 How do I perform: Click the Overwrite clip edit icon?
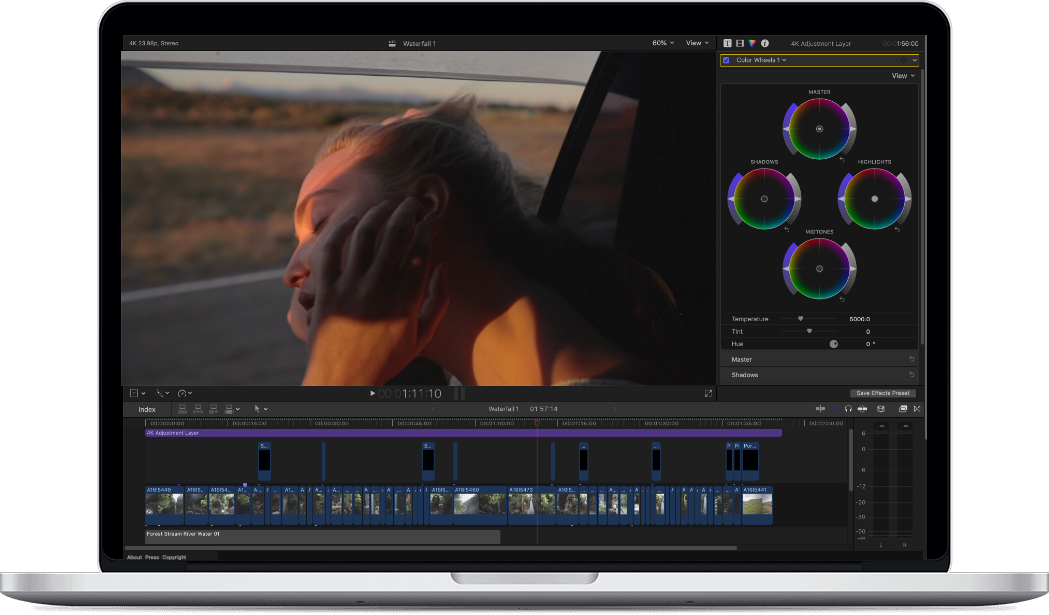229,409
